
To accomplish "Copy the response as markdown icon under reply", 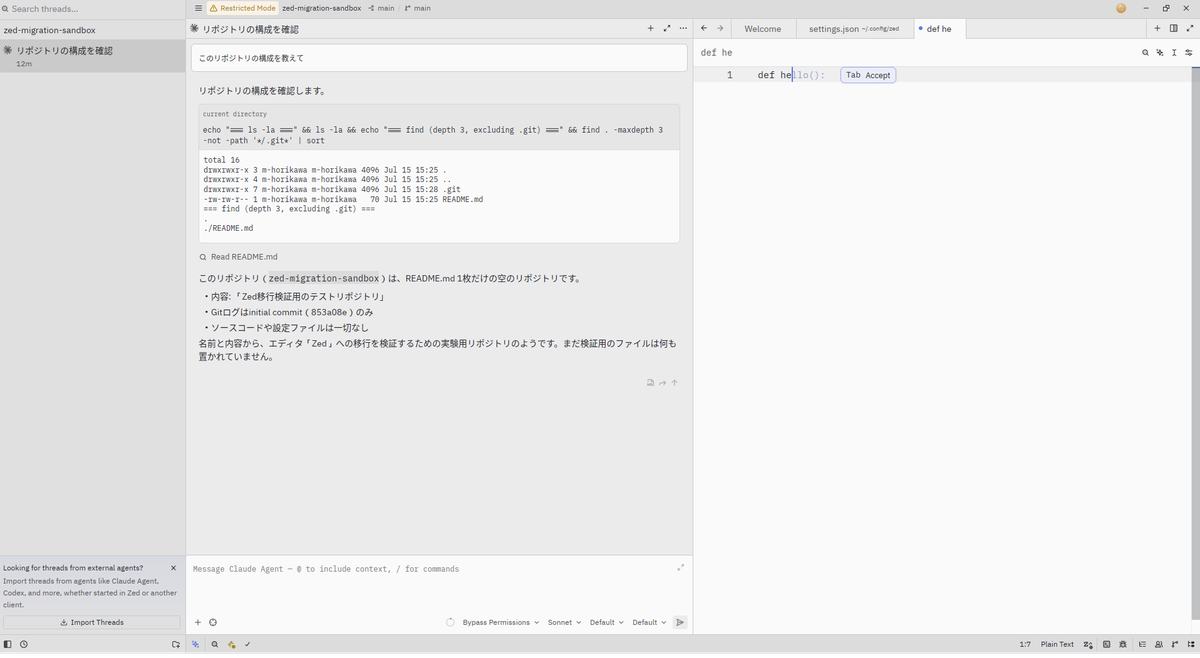I will pyautogui.click(x=650, y=382).
